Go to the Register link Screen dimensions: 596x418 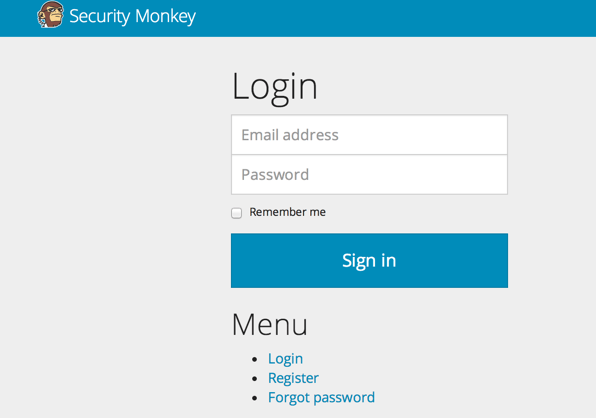click(293, 378)
